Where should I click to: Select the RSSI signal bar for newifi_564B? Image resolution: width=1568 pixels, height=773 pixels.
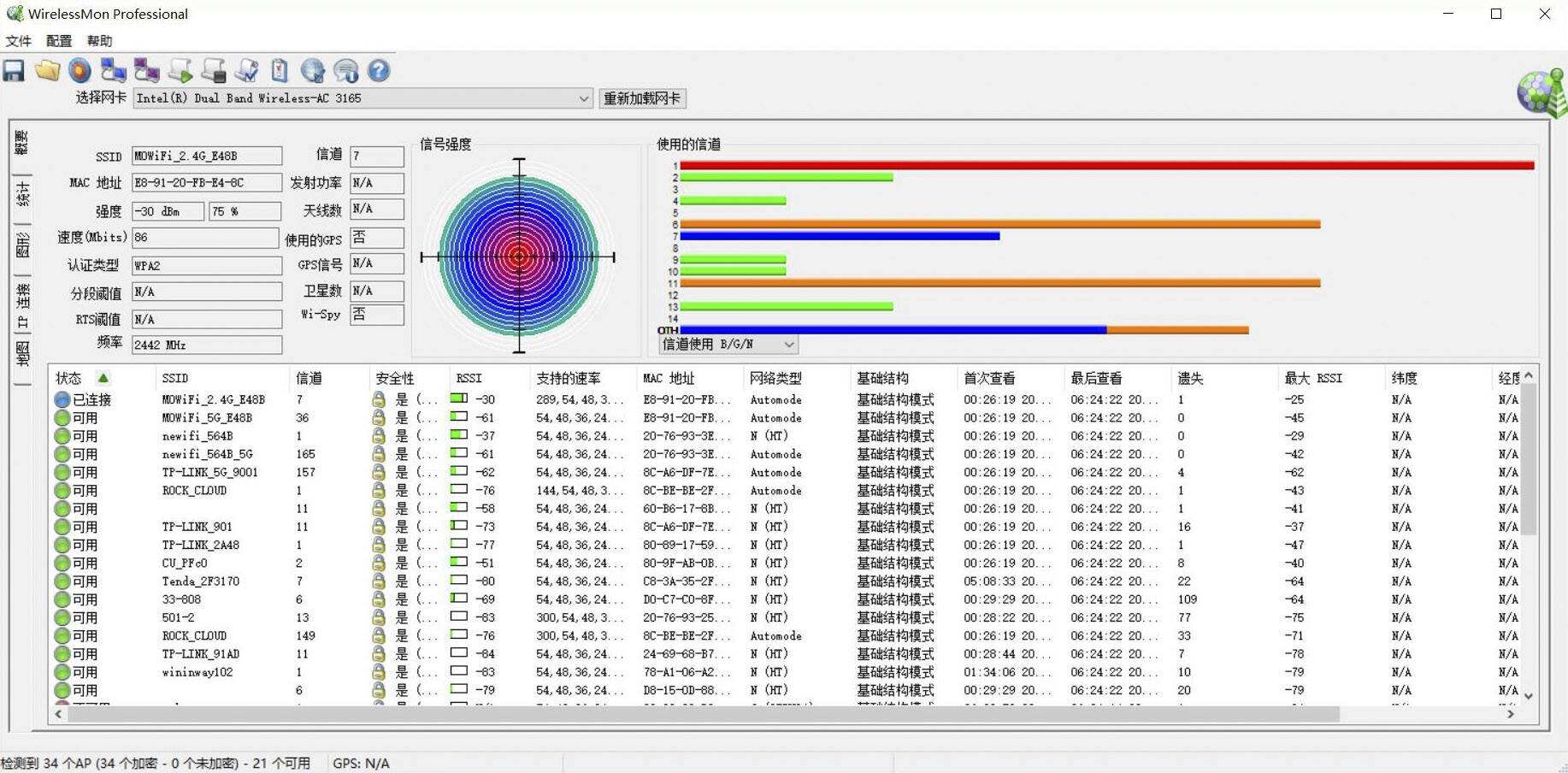[x=460, y=435]
